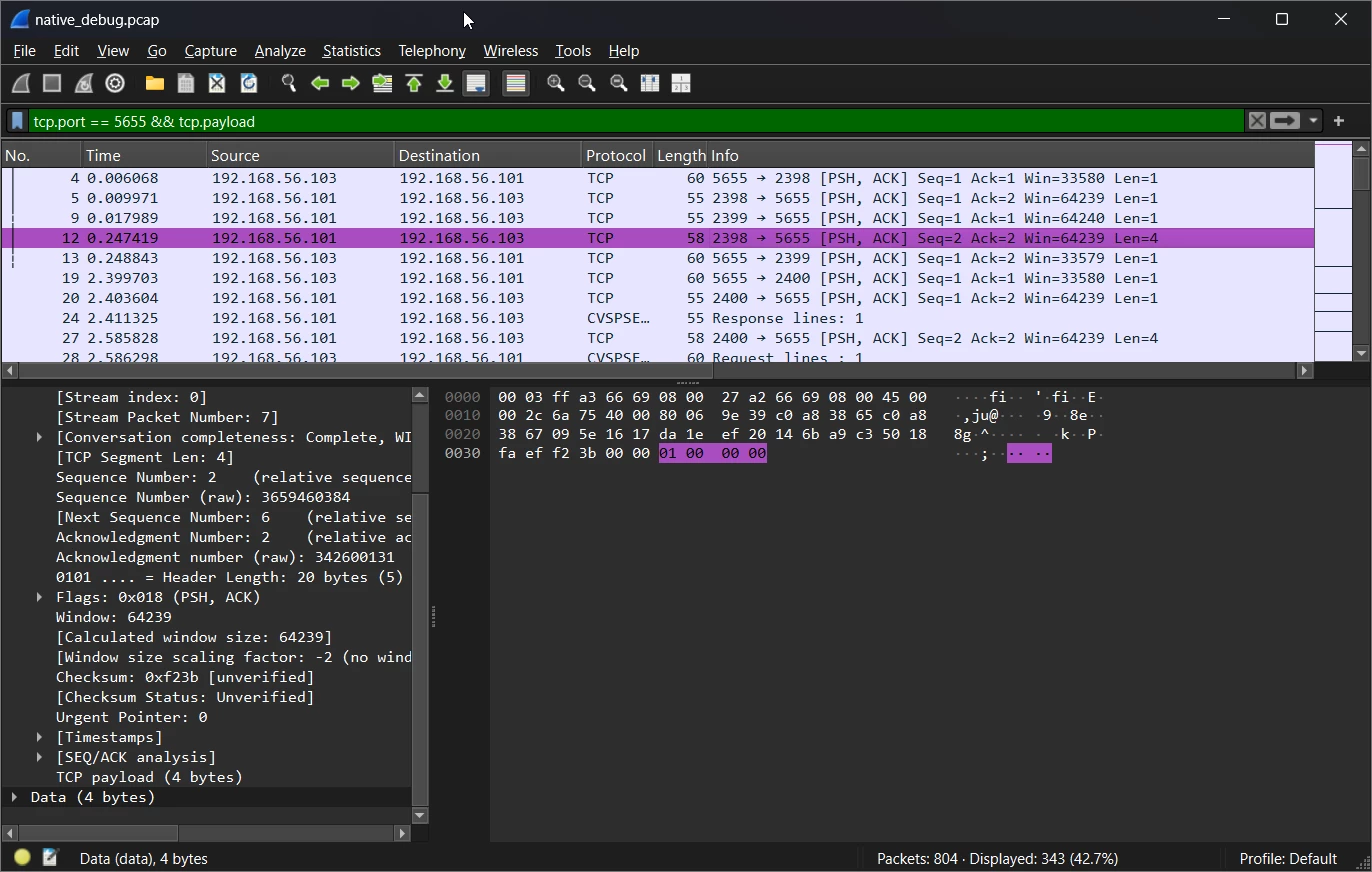The height and width of the screenshot is (872, 1372).
Task: Expand the [Timestamps] tree item
Action: coord(39,737)
